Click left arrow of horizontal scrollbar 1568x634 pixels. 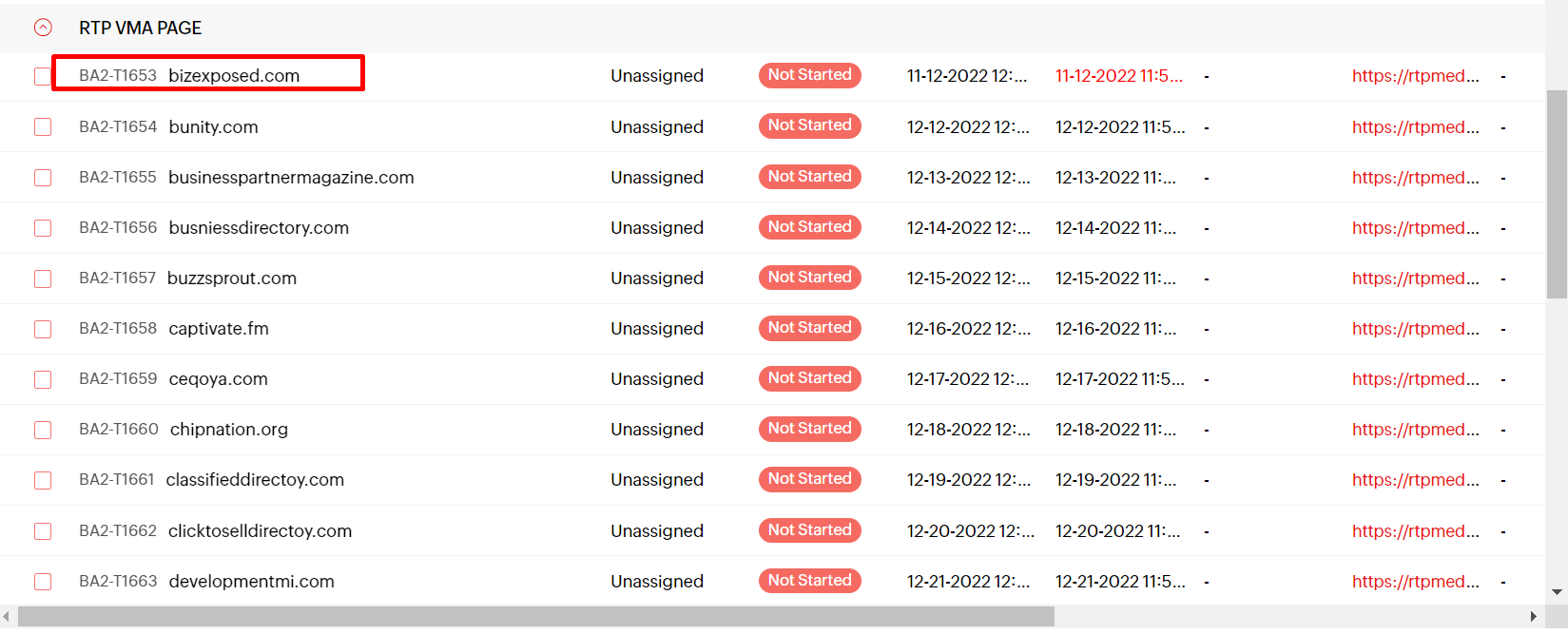tap(8, 617)
